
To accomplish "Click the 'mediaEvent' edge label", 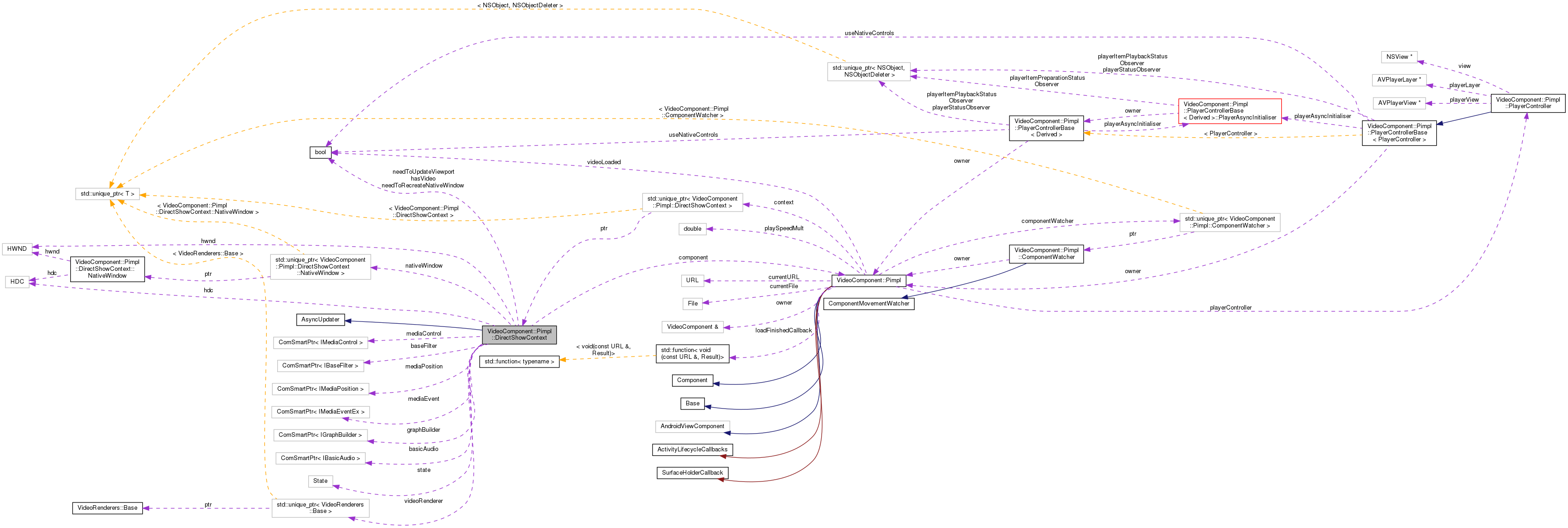I will [424, 399].
